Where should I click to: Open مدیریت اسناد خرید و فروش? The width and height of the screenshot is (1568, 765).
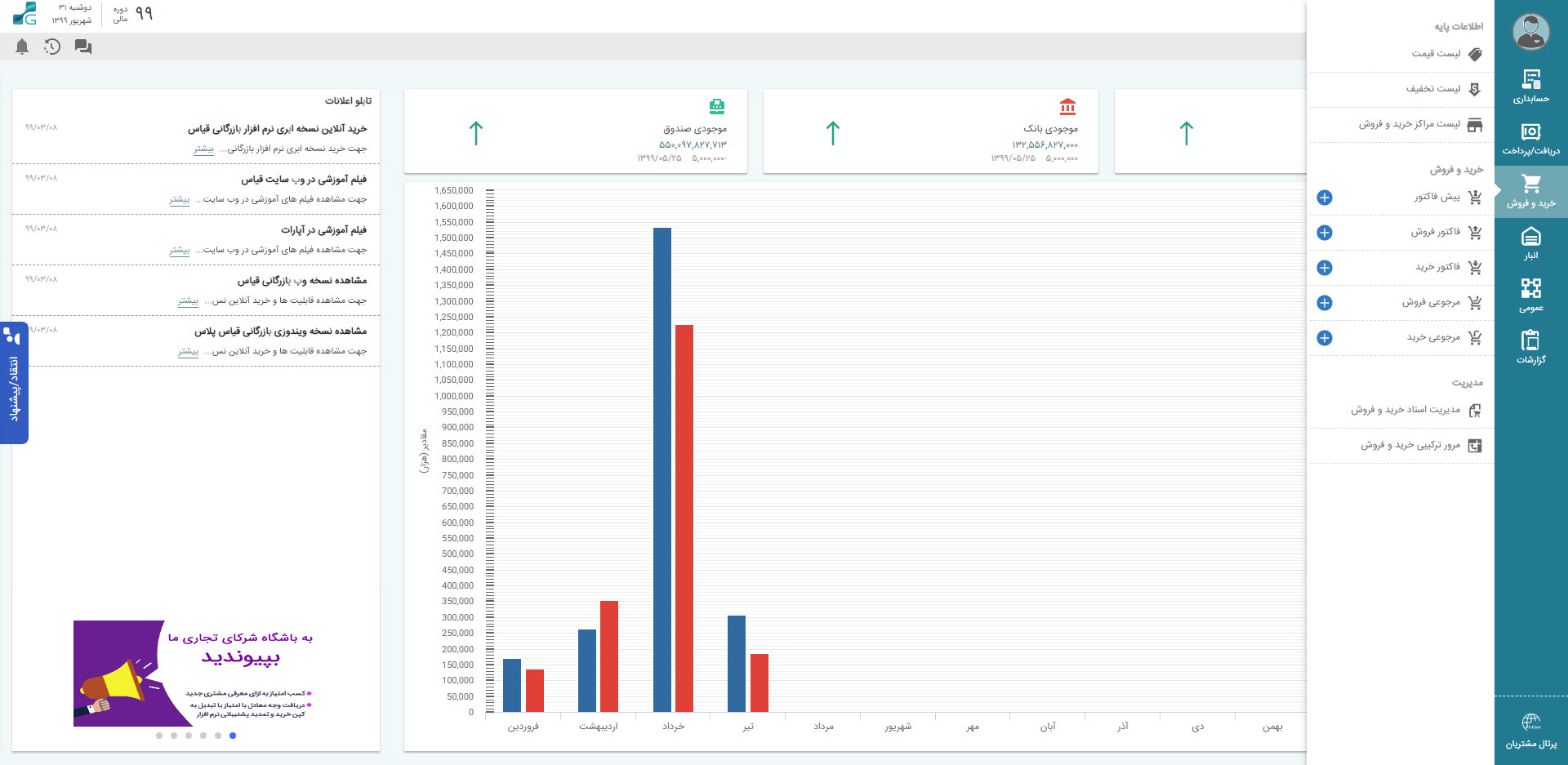point(1401,410)
